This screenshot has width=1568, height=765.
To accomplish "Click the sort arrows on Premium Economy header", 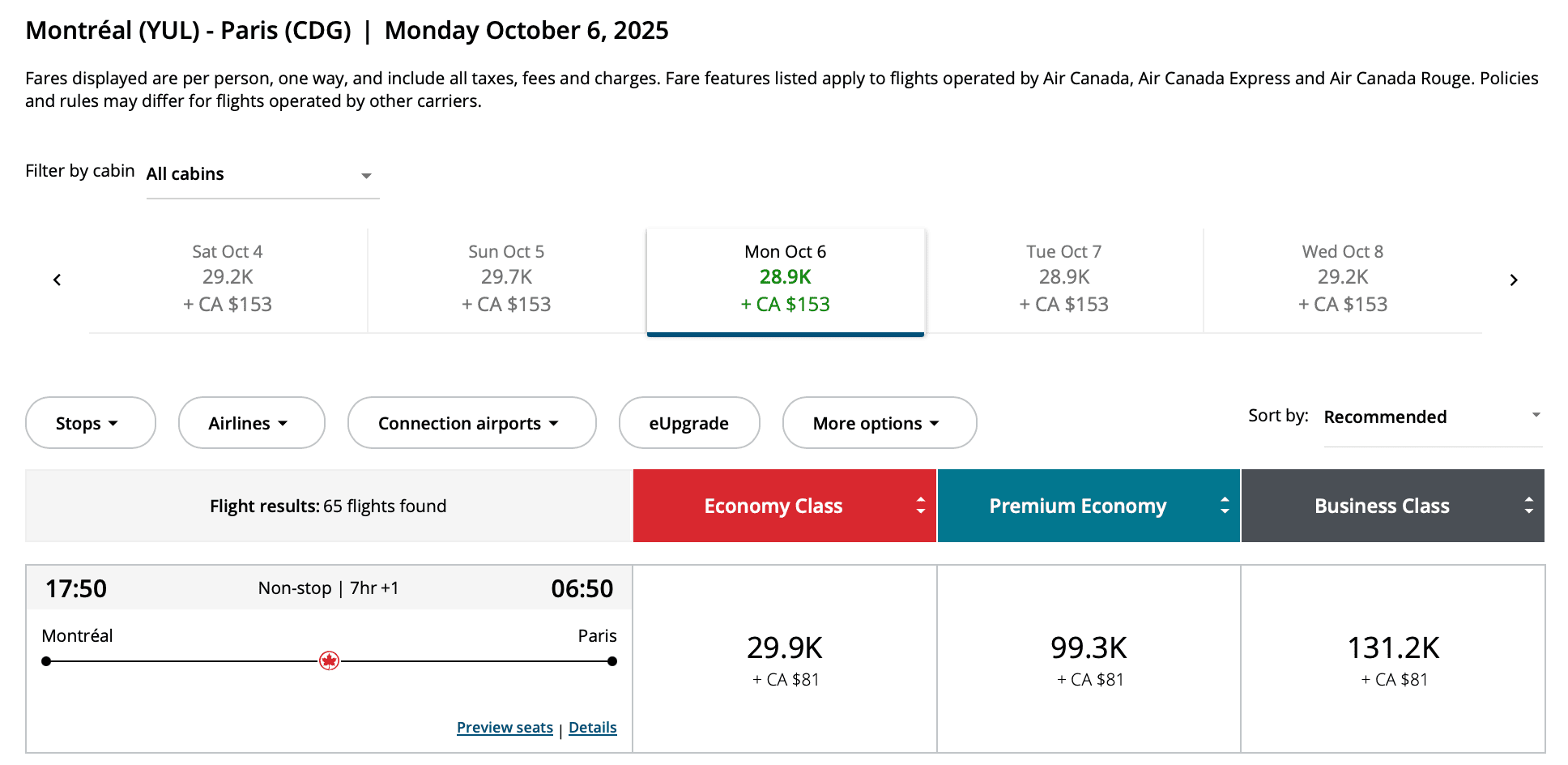I will click(1224, 505).
